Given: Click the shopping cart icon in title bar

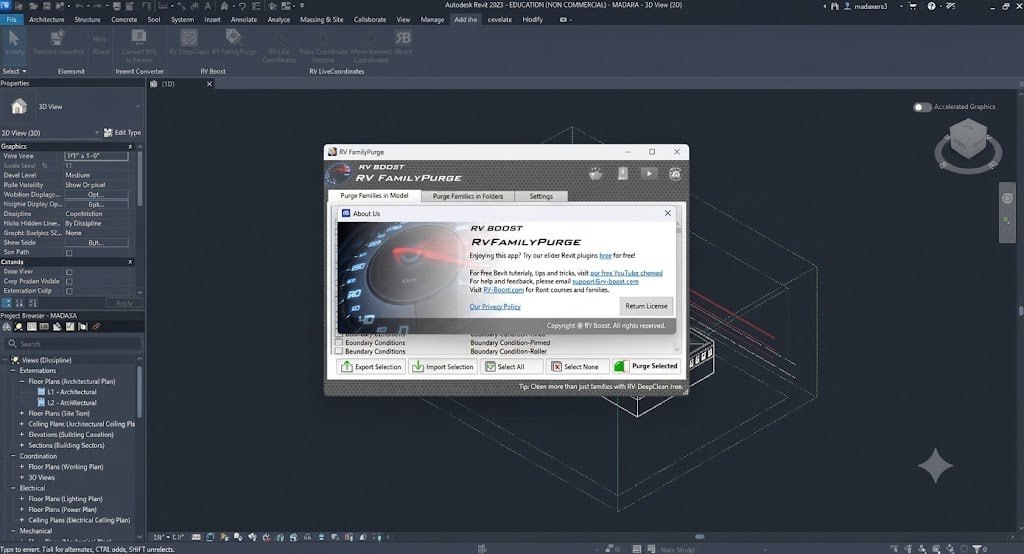Looking at the screenshot, I should point(912,6).
